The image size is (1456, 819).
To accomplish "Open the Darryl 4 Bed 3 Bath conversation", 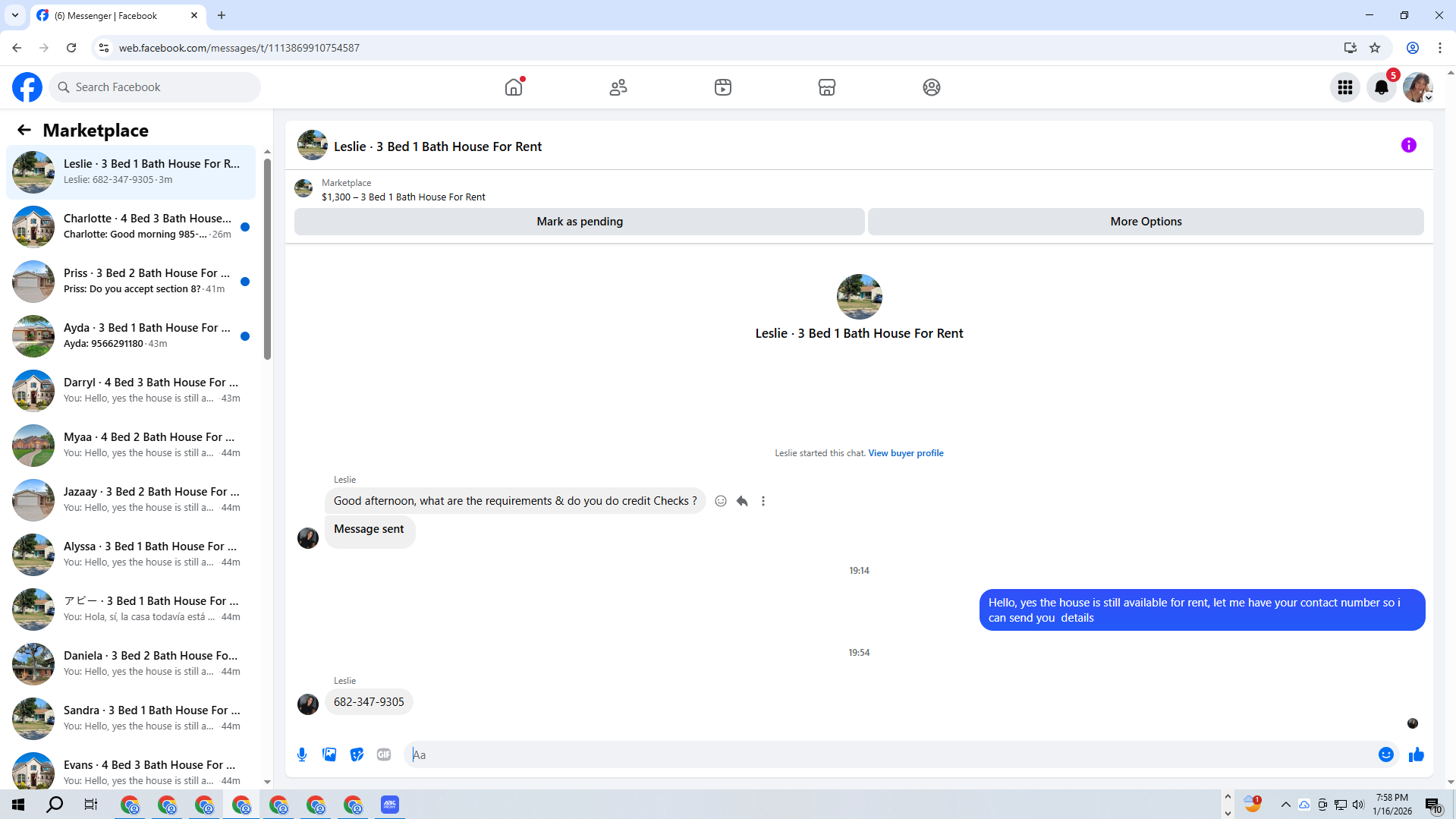I will pyautogui.click(x=131, y=390).
